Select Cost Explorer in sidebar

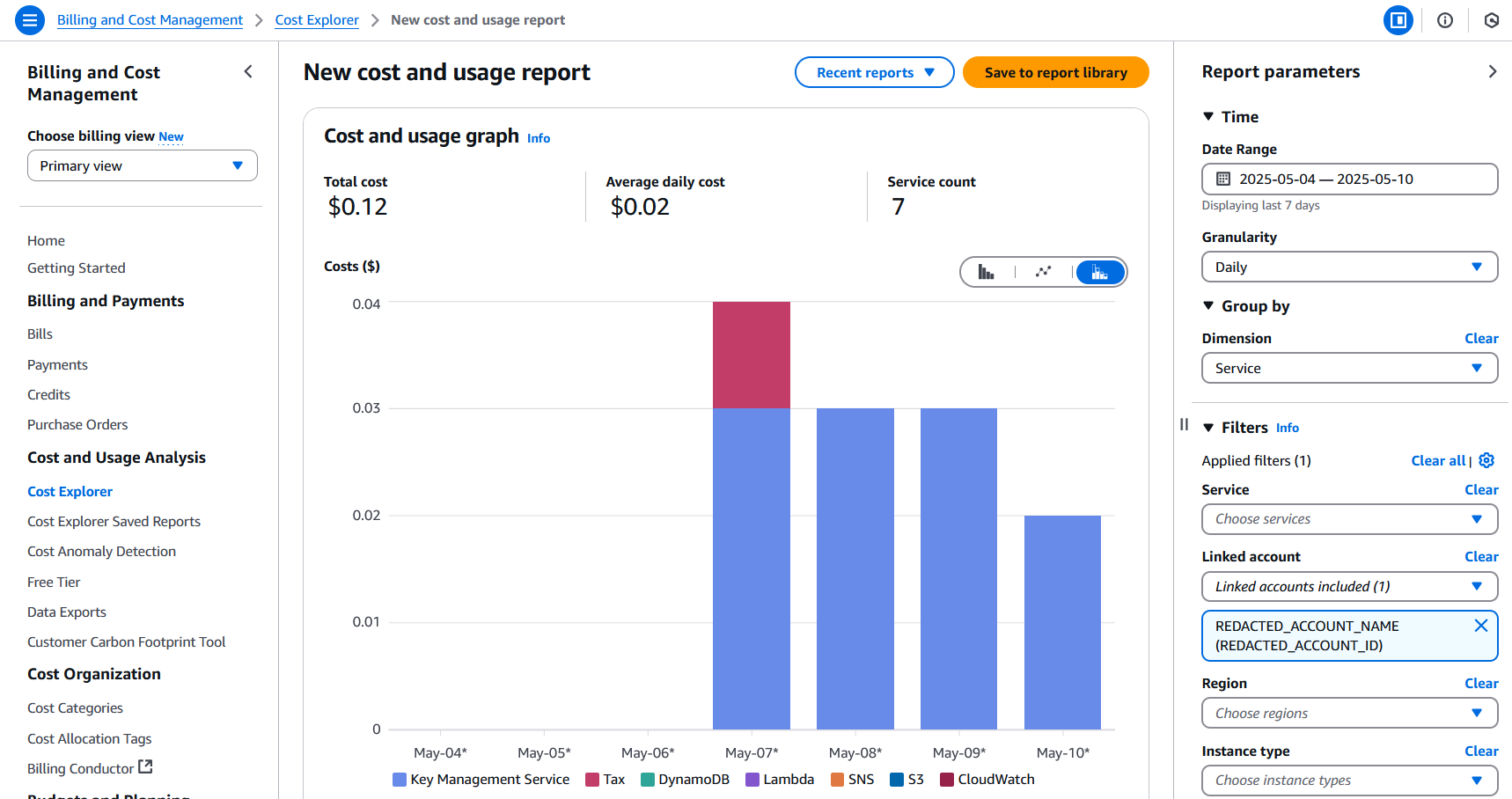coord(70,491)
